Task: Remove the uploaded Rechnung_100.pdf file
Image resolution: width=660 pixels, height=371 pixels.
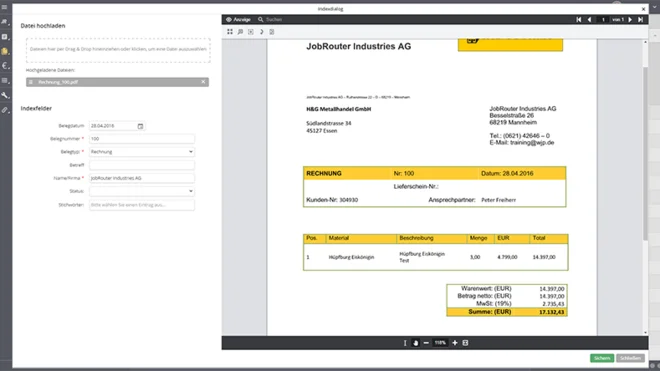Action: (203, 82)
